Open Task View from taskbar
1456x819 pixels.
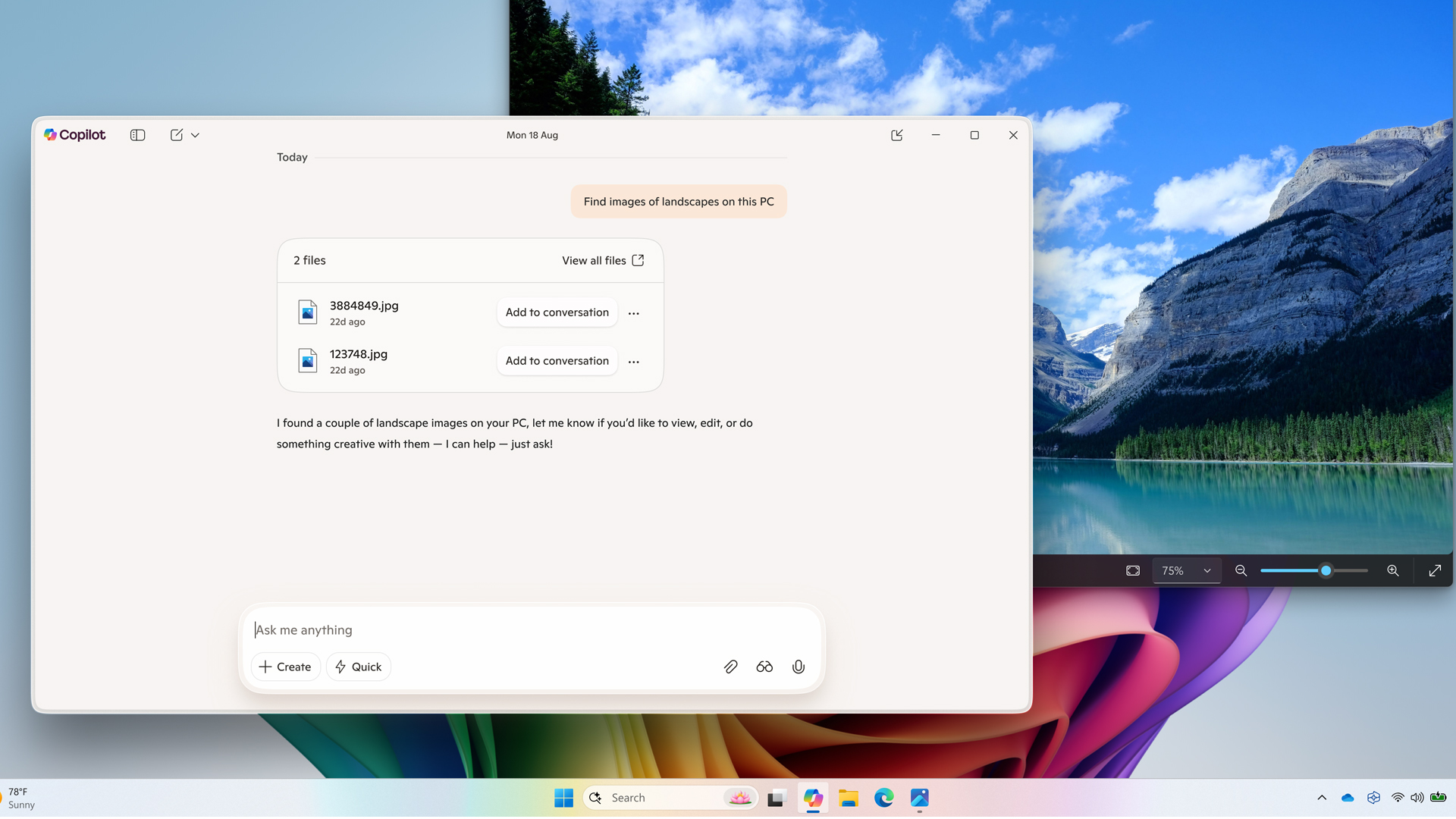(776, 798)
